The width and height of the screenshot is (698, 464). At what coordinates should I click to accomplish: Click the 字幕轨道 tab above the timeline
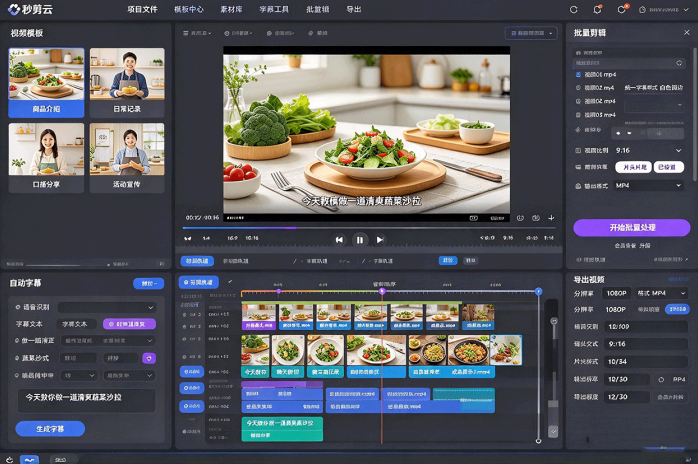(x=383, y=261)
